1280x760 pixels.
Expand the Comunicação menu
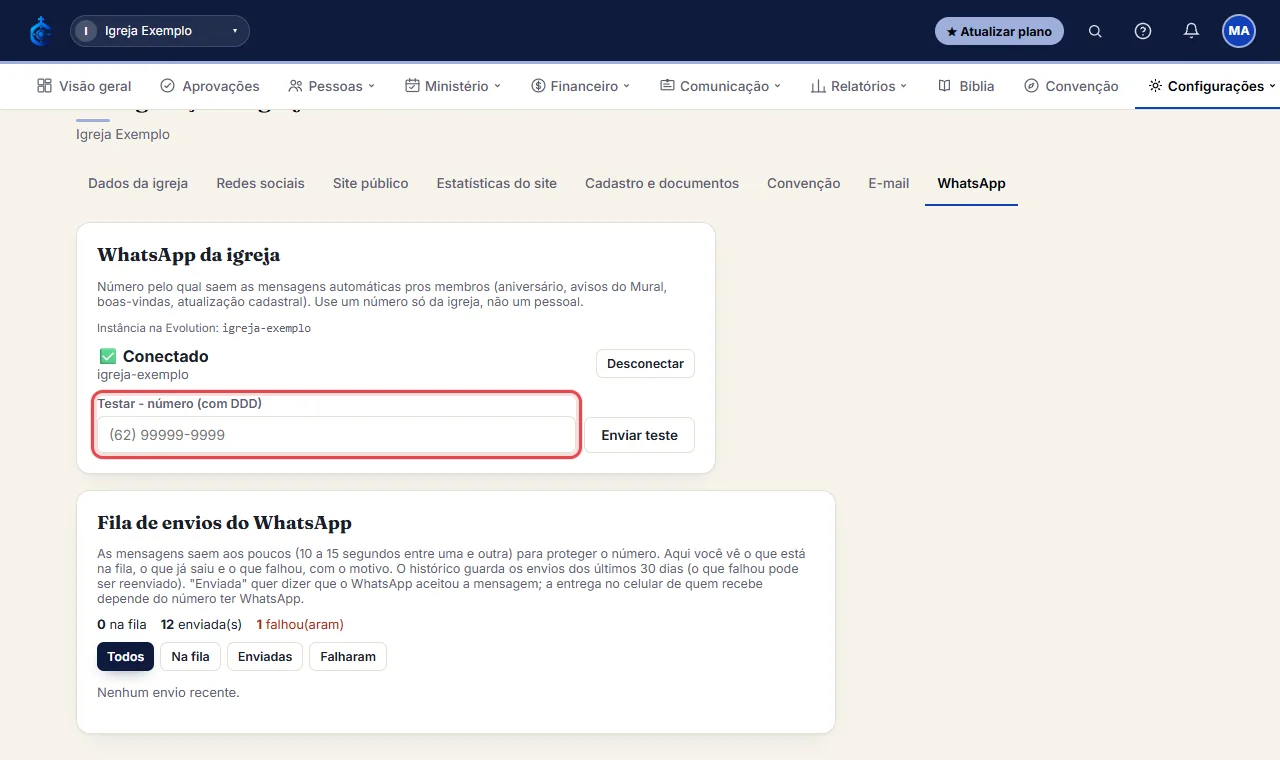[x=721, y=86]
